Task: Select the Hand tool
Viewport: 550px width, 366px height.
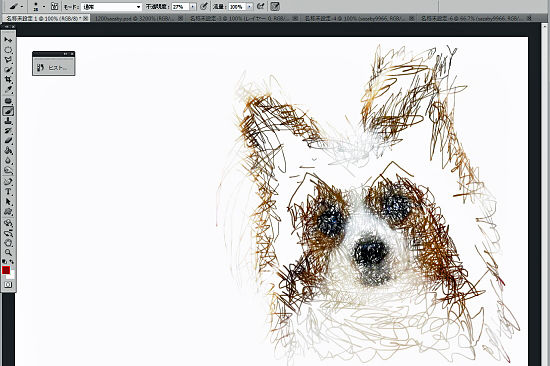Action: [8, 242]
